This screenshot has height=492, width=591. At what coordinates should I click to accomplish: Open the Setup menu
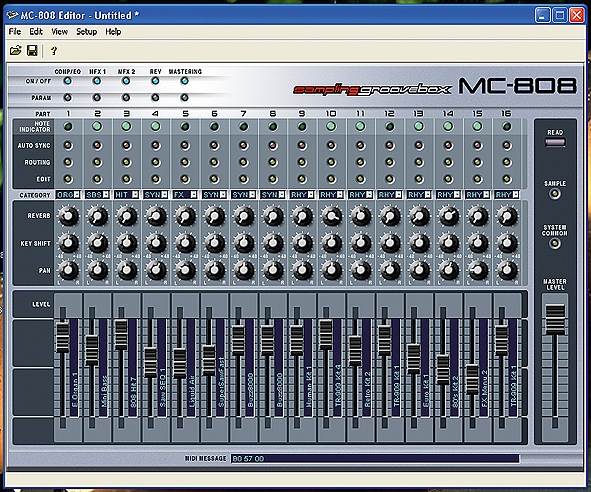pyautogui.click(x=87, y=32)
